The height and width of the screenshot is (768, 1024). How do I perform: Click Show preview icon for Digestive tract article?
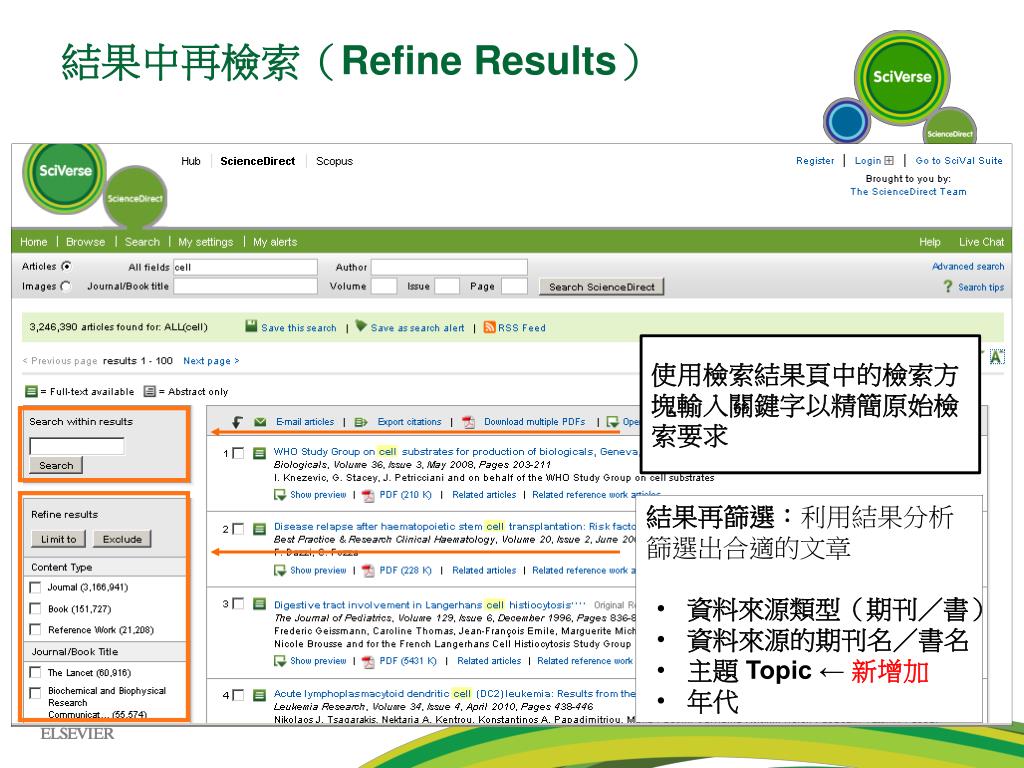coord(280,661)
